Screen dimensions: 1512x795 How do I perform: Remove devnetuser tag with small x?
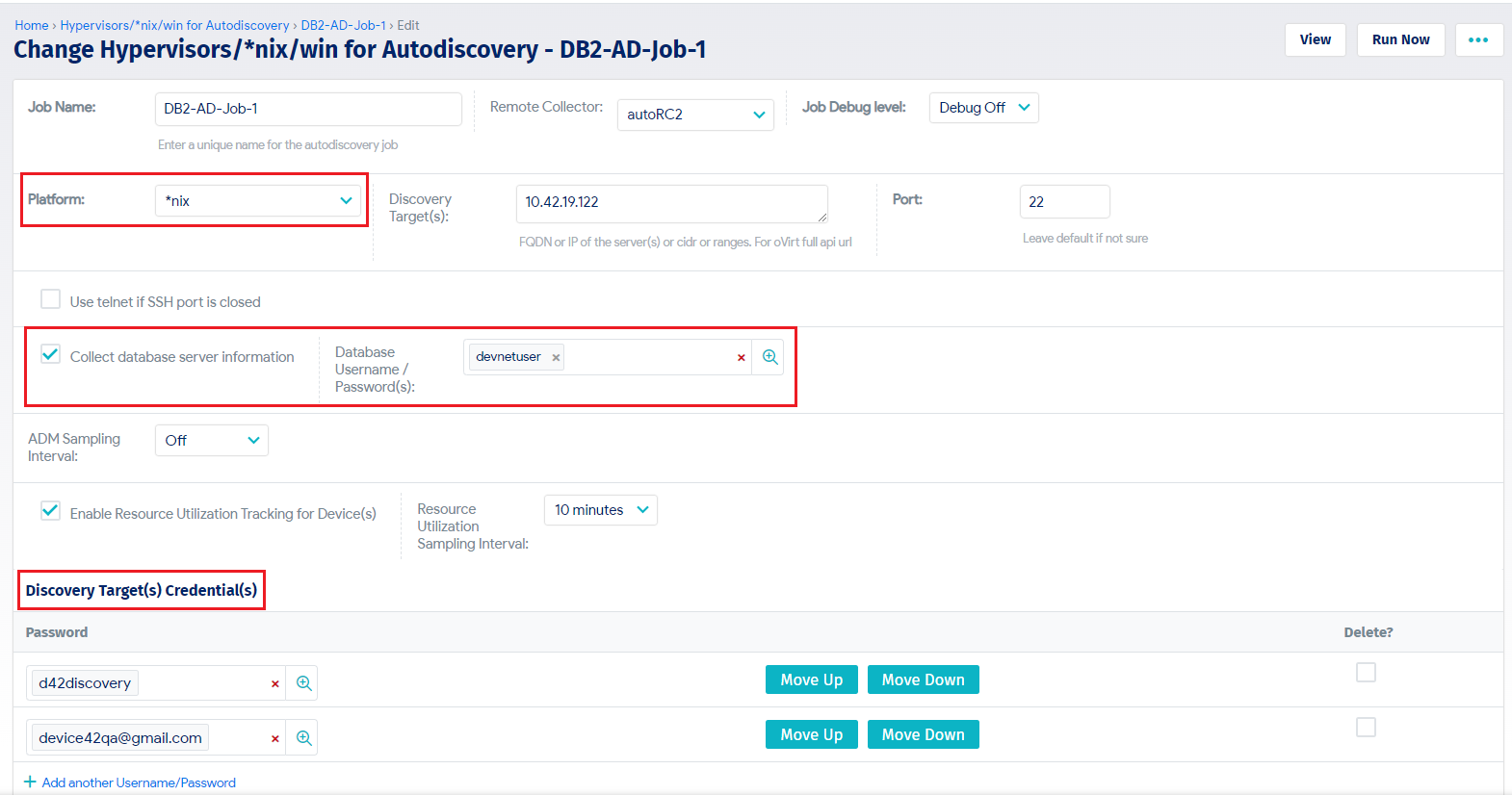556,357
